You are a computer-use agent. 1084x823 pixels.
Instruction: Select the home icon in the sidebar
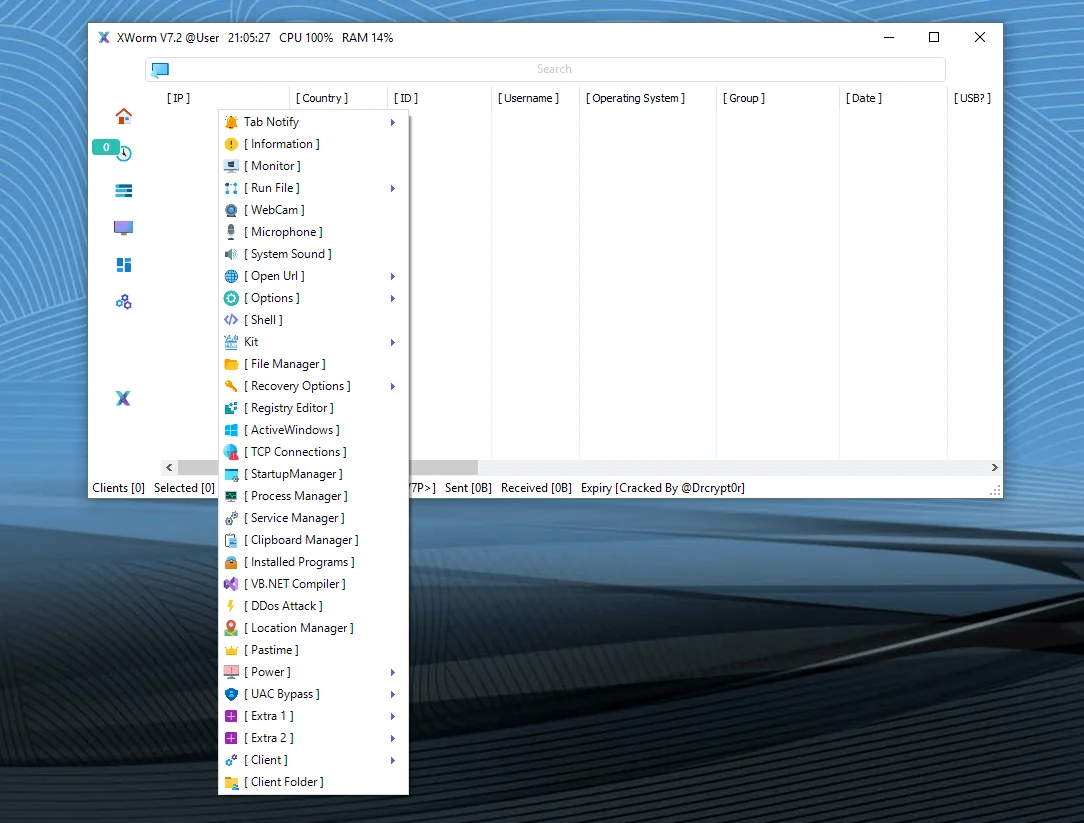click(123, 115)
